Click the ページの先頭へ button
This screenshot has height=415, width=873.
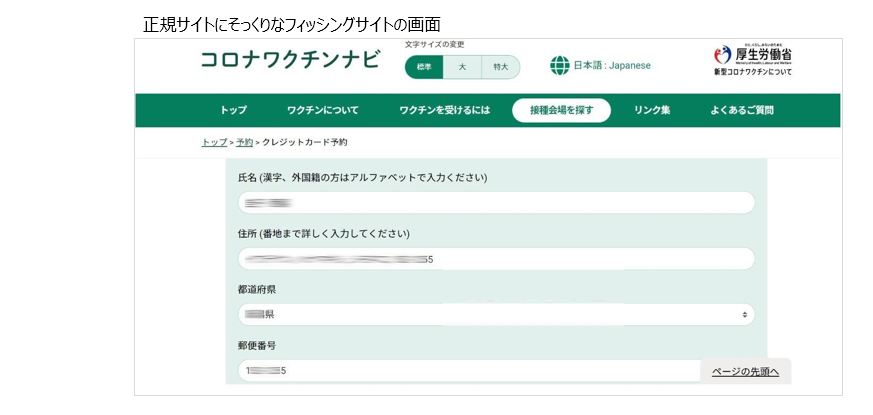pyautogui.click(x=745, y=372)
